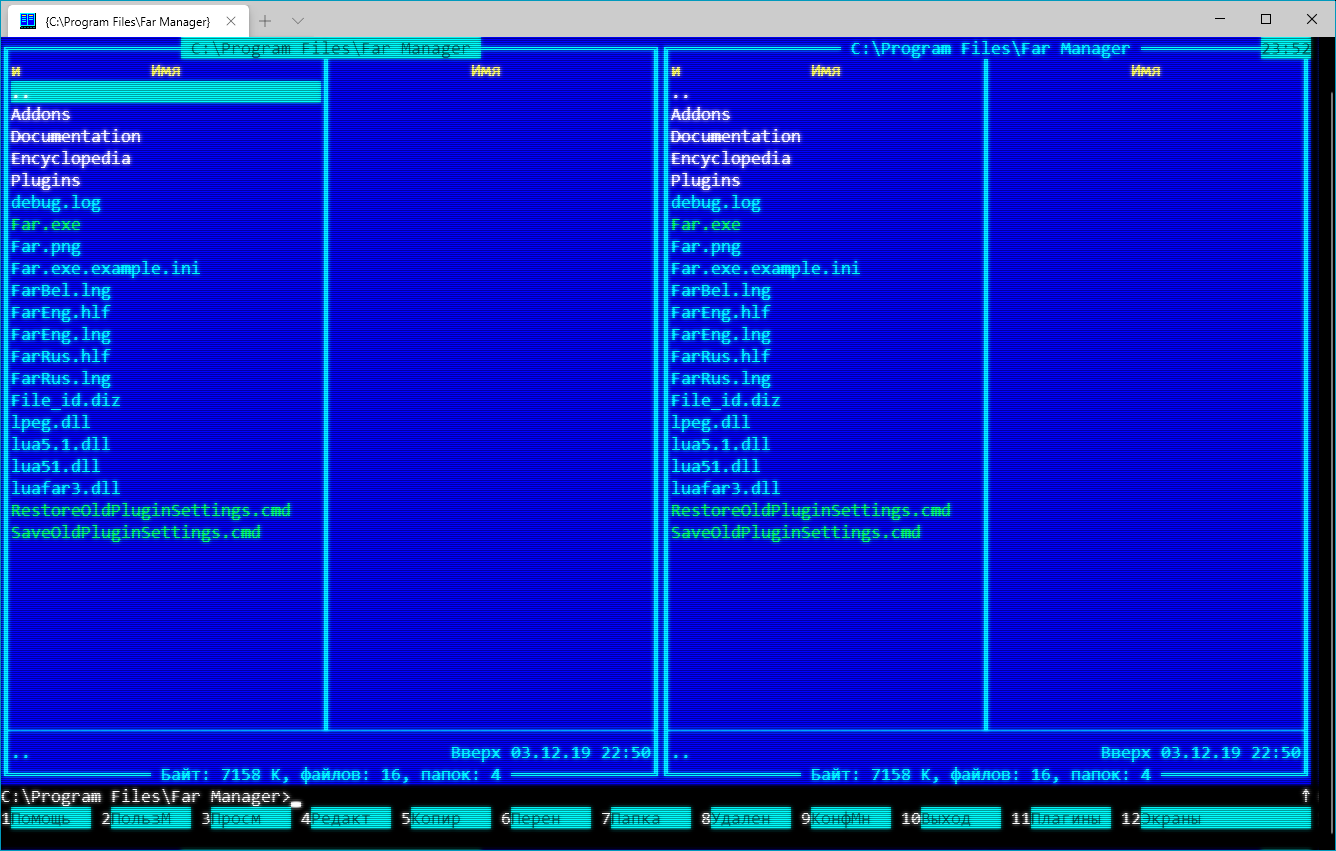
Task: Select lua5.1.dll in left panel
Action: point(61,444)
